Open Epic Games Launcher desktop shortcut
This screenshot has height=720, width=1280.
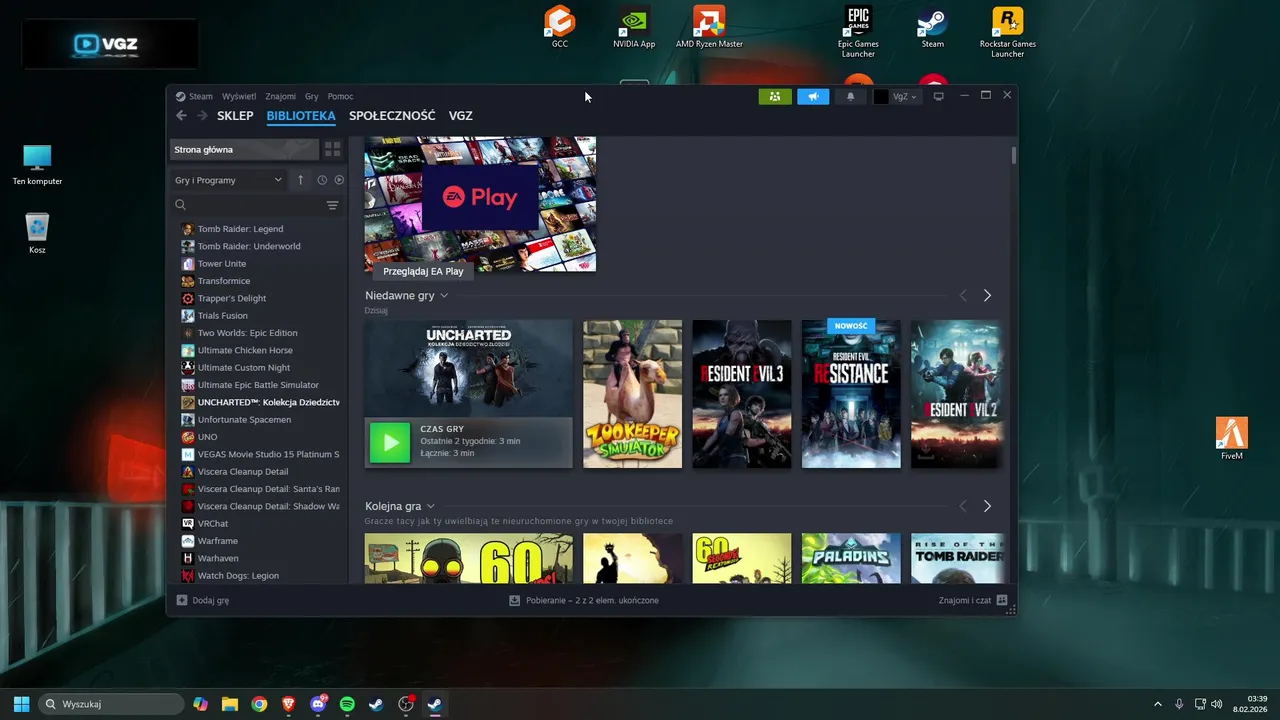pos(858,31)
